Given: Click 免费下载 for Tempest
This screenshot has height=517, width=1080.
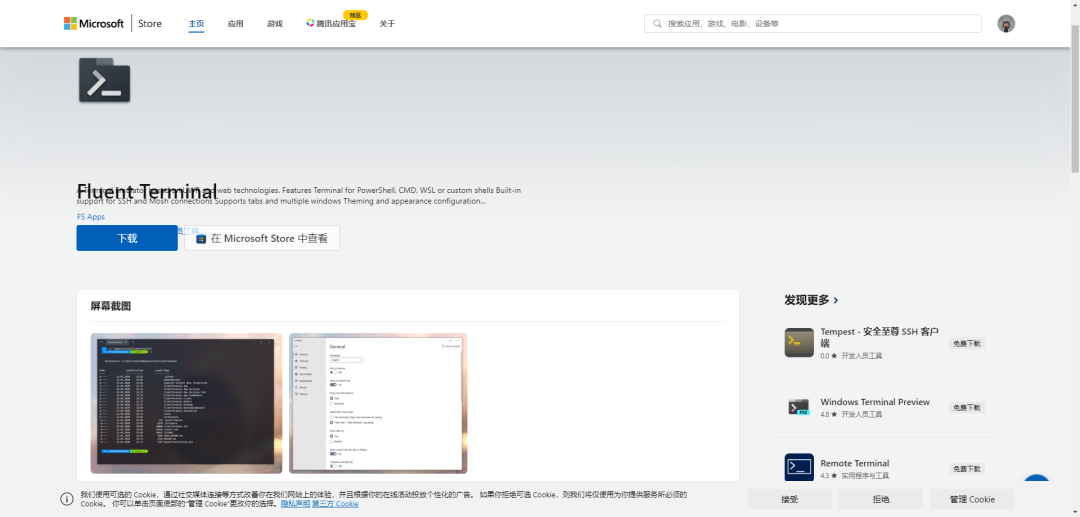Looking at the screenshot, I should pyautogui.click(x=966, y=343).
